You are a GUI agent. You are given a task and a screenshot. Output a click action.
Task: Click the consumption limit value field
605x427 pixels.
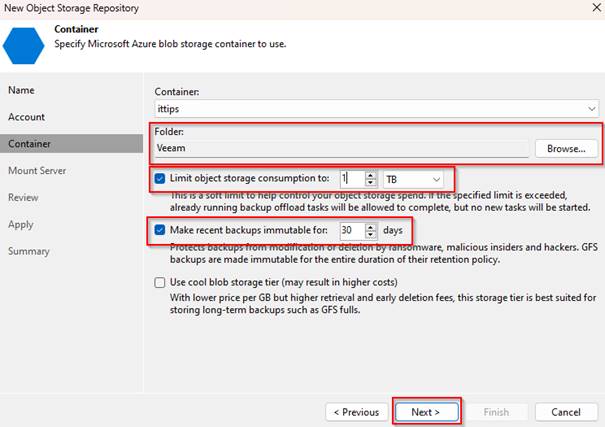[352, 179]
